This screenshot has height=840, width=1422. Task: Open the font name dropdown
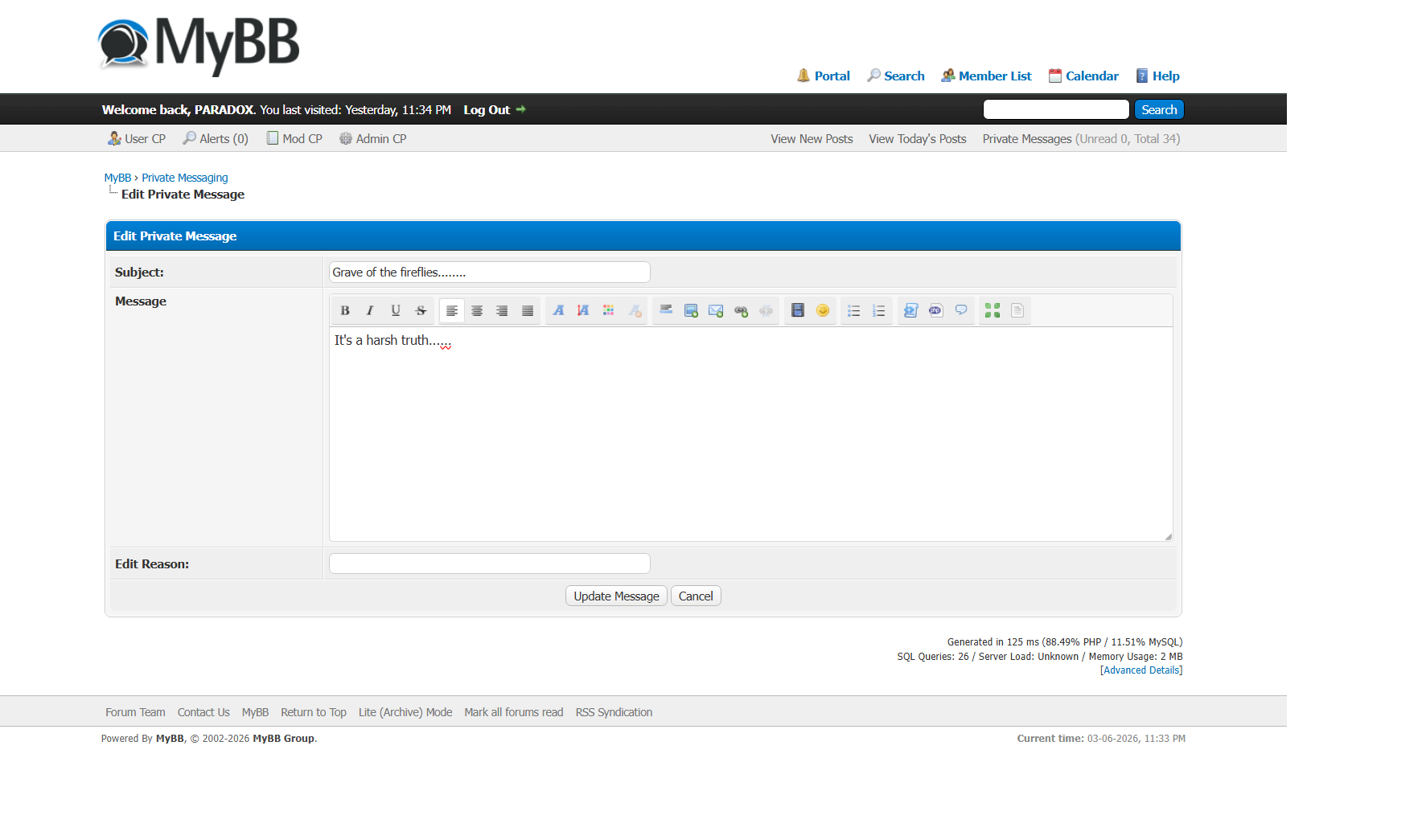(x=558, y=310)
